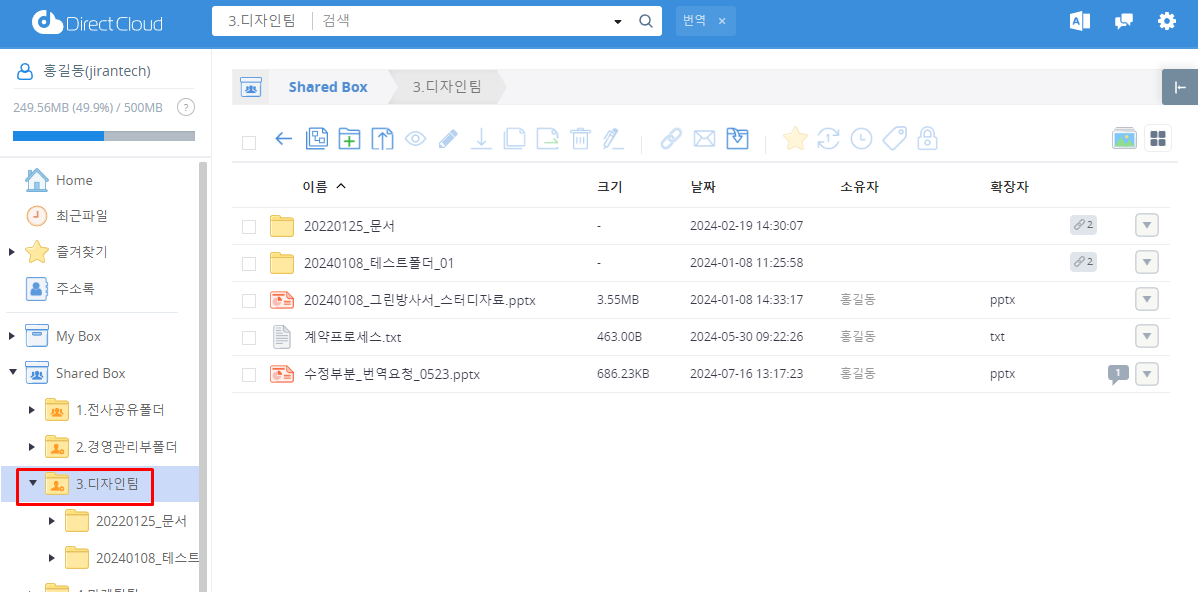Click Shared Box breadcrumb link
This screenshot has width=1198, height=592.
click(328, 87)
